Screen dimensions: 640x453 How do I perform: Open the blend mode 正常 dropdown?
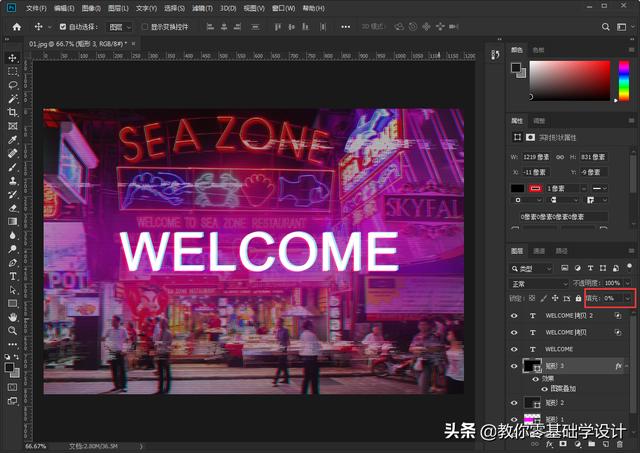[538, 284]
